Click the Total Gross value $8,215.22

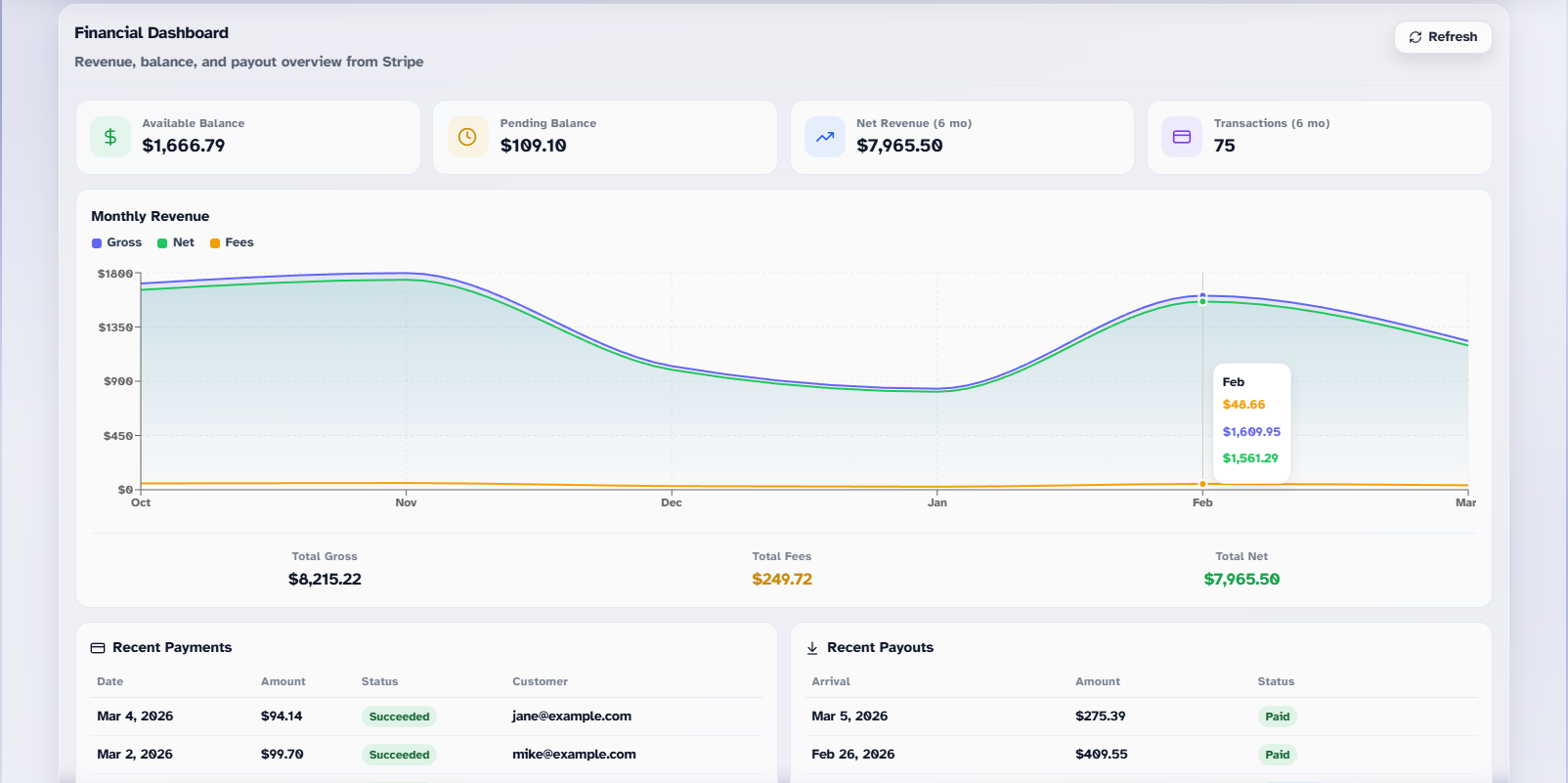point(325,579)
